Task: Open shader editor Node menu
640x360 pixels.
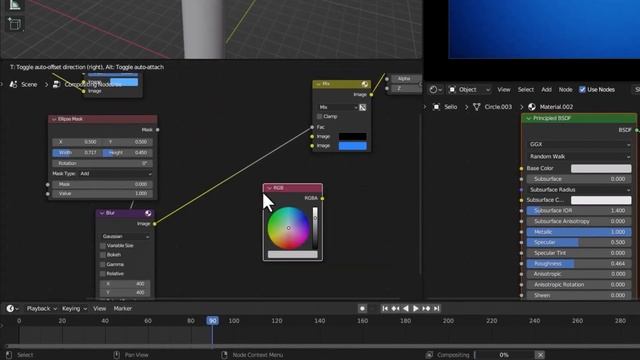Action: (565, 89)
